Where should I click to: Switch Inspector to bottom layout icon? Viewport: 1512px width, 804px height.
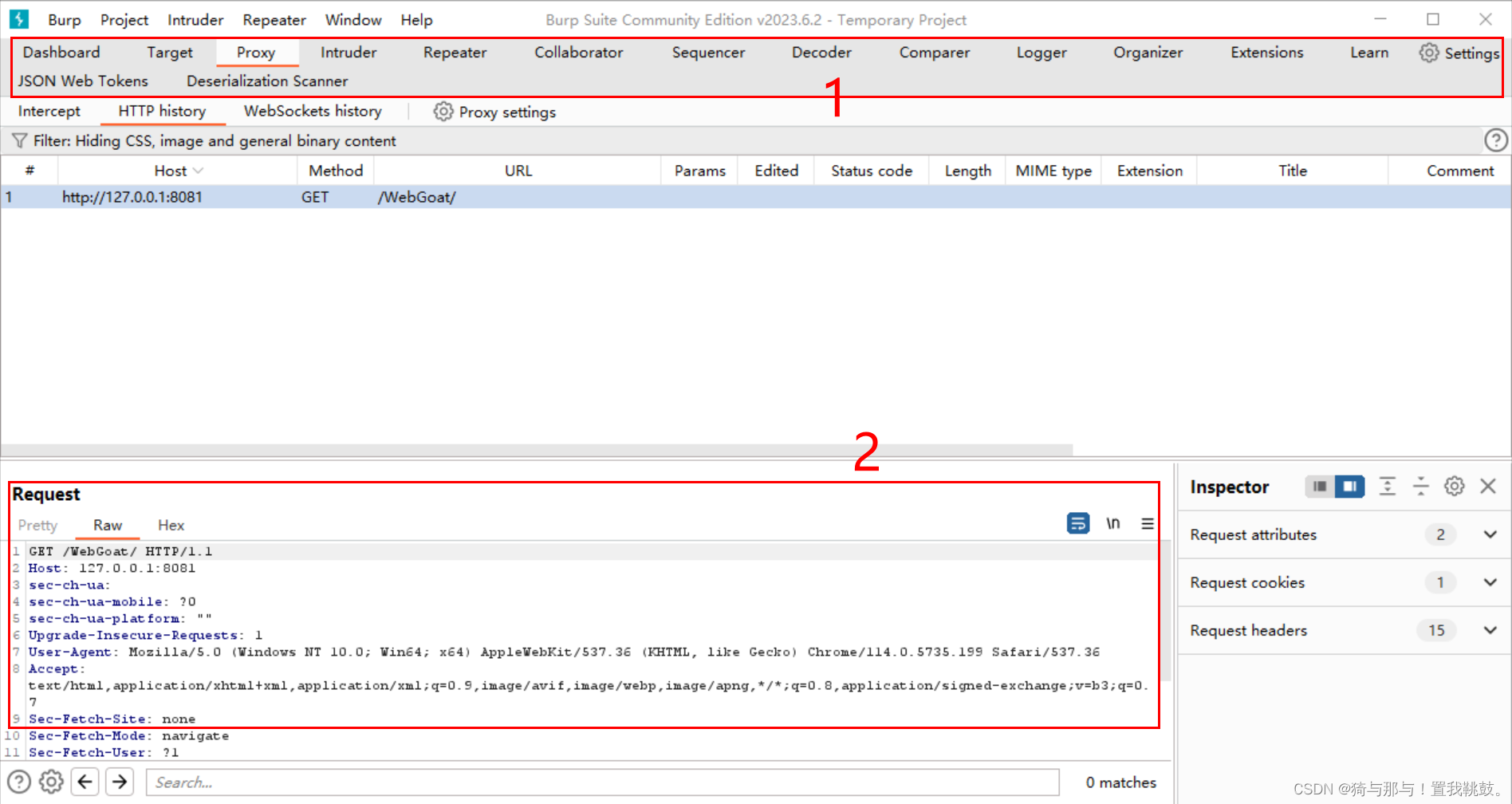1320,486
